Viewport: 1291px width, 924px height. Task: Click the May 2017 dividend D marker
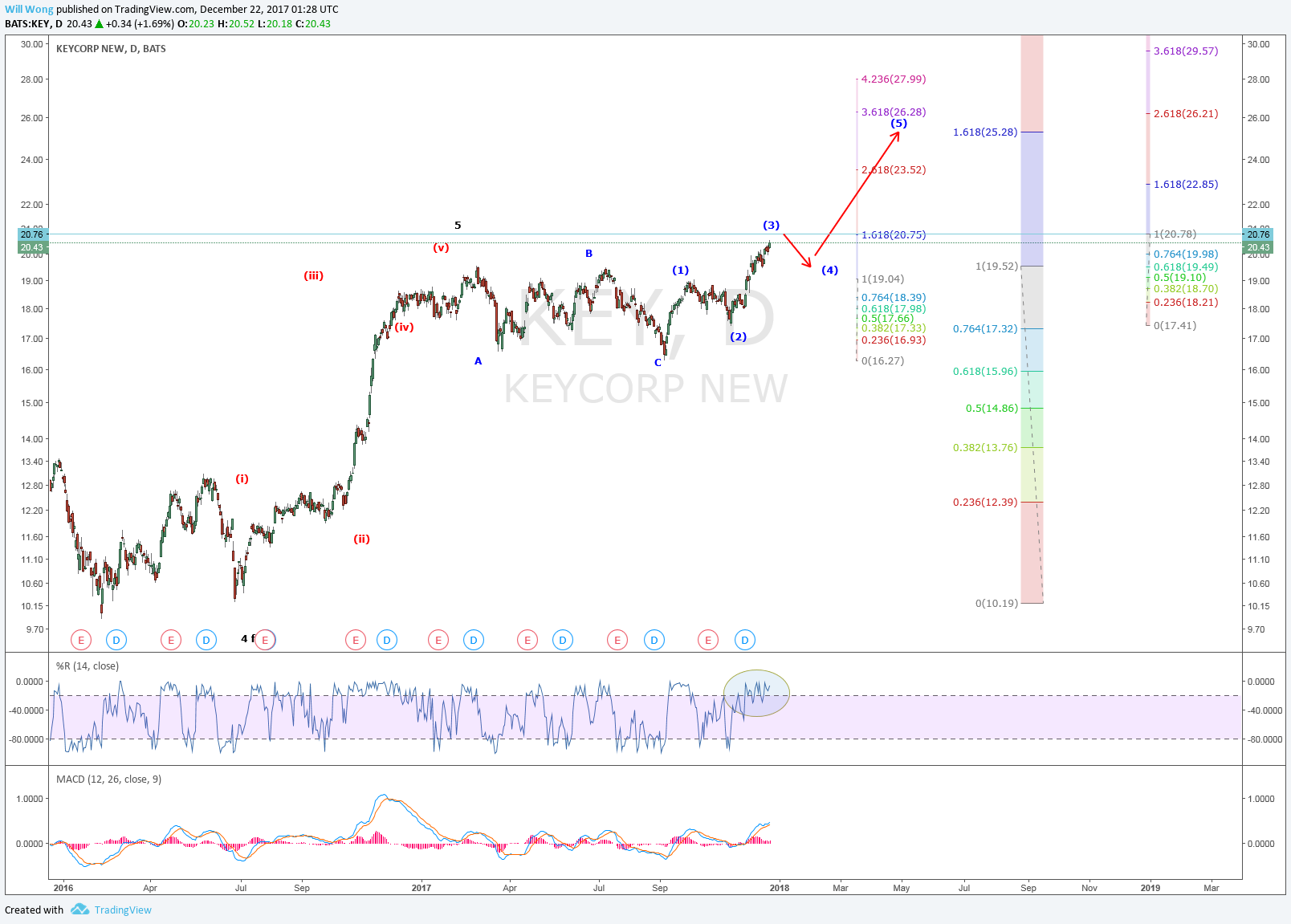pyautogui.click(x=563, y=640)
